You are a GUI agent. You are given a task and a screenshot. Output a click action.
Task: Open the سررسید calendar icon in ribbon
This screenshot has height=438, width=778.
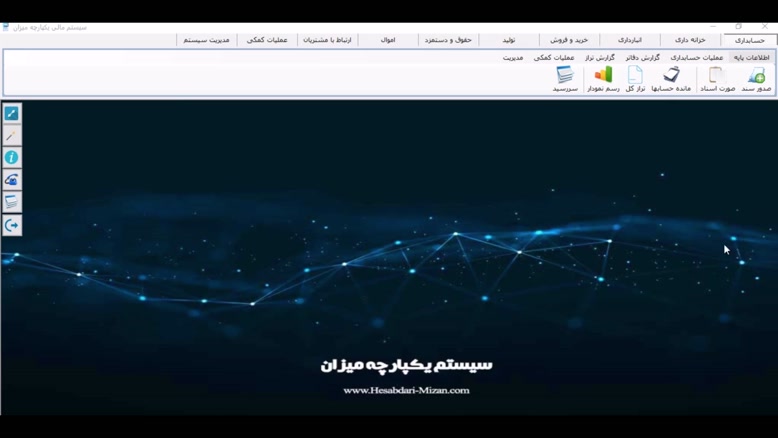point(565,78)
